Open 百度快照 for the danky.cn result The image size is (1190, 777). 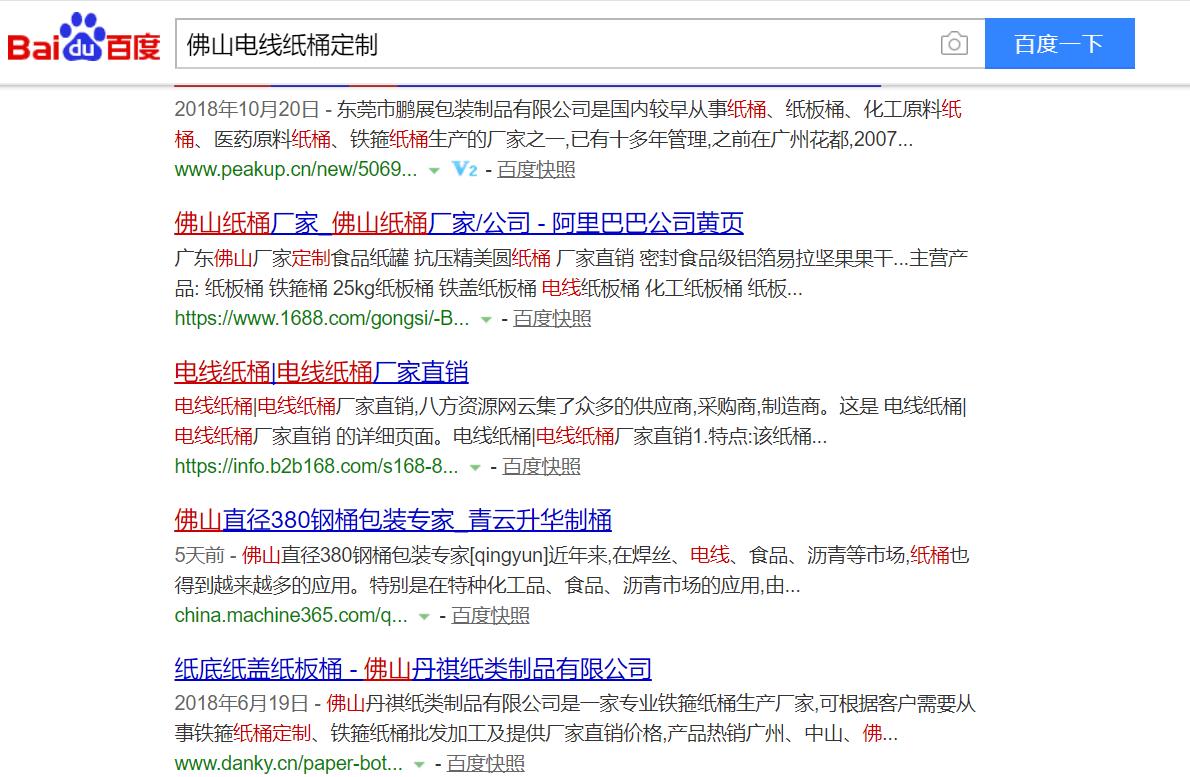tap(485, 763)
